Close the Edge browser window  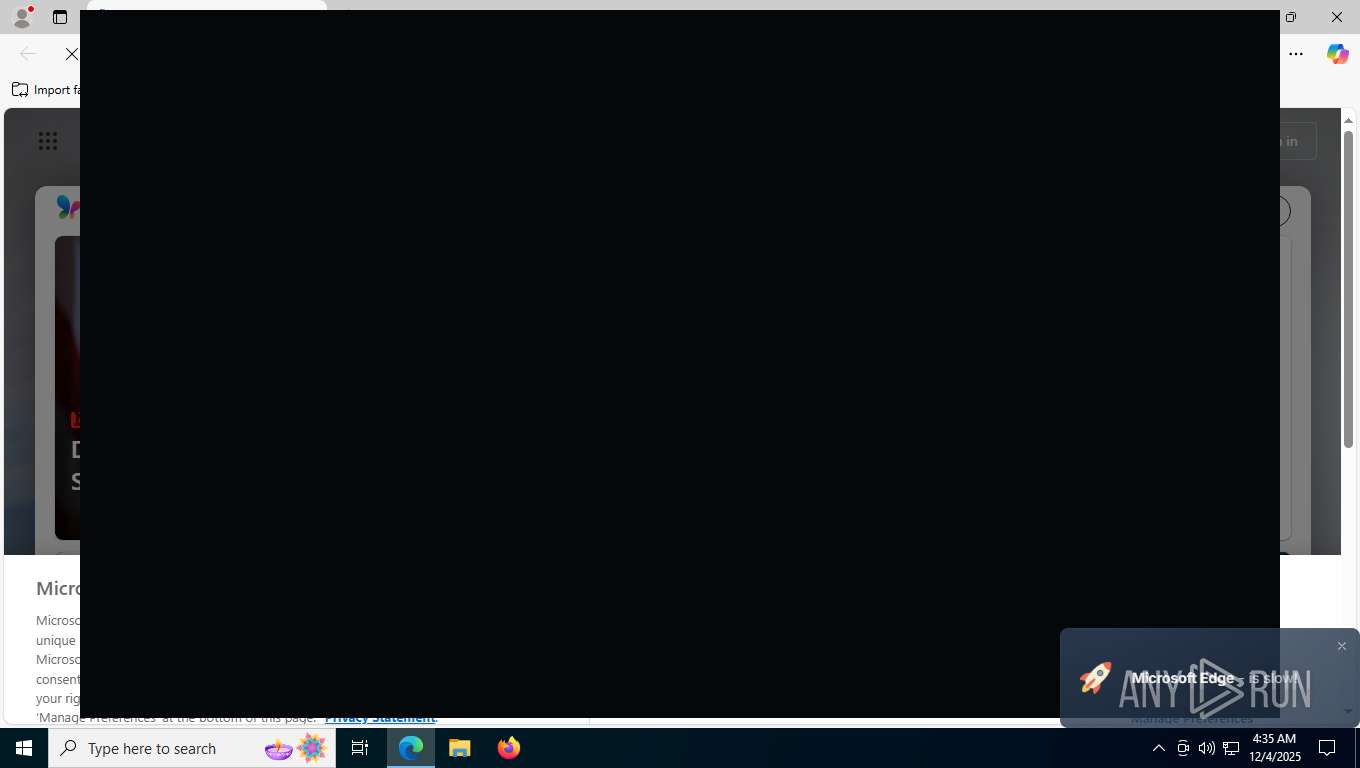click(1337, 17)
